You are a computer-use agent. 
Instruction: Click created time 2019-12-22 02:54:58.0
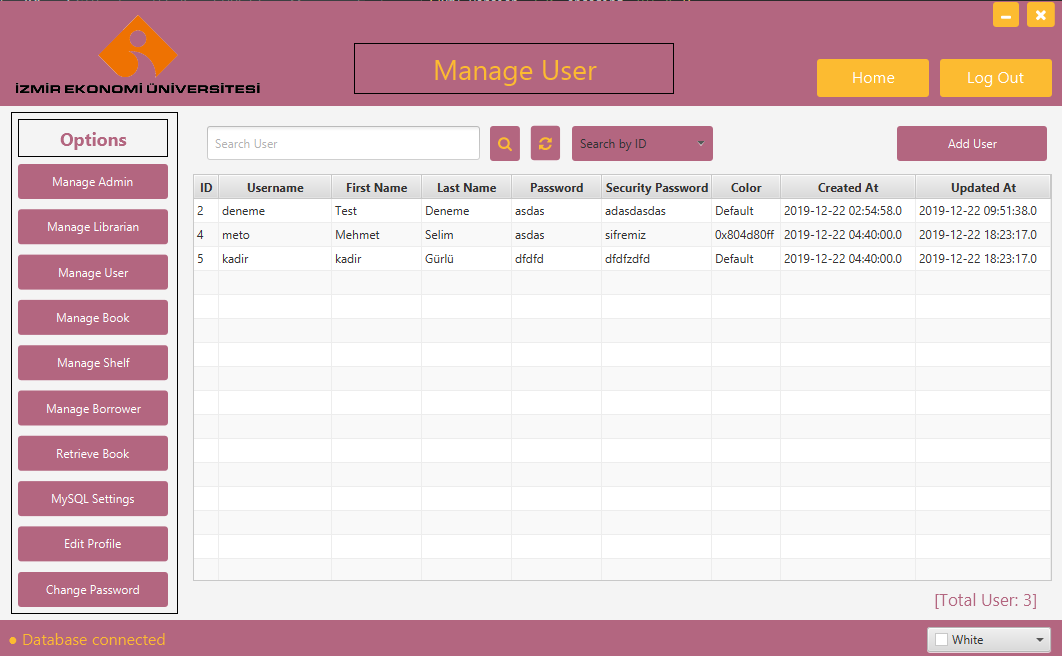tap(848, 211)
